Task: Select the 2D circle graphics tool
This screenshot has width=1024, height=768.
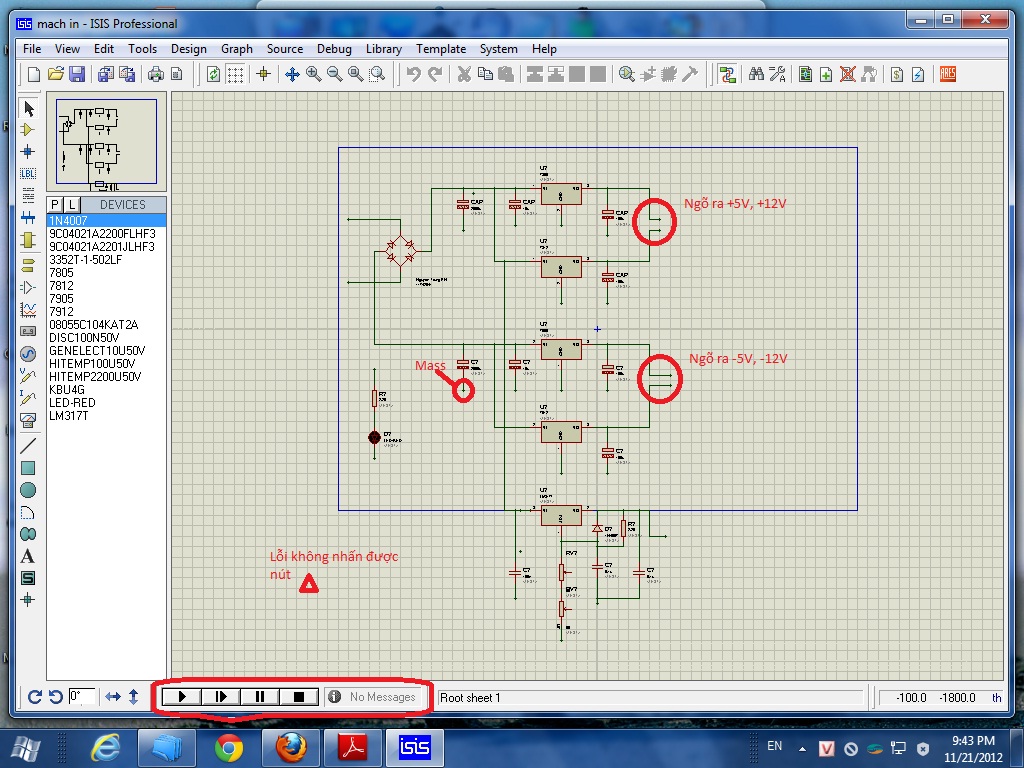Action: (28, 490)
